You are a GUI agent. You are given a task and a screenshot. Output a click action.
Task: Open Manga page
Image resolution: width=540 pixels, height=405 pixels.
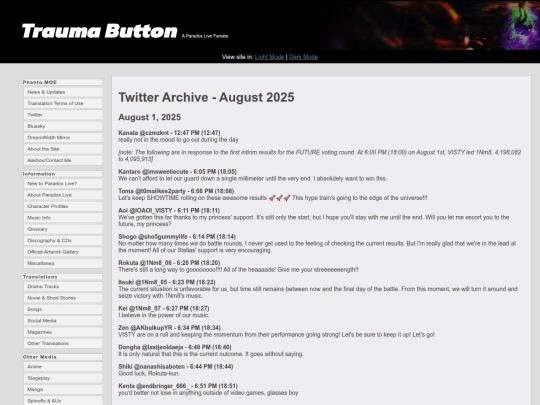click(63, 390)
